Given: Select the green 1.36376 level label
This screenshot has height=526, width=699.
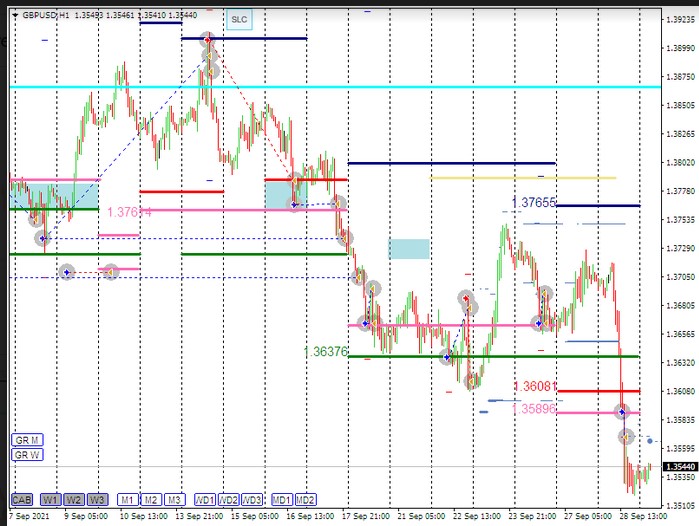Looking at the screenshot, I should [x=324, y=351].
